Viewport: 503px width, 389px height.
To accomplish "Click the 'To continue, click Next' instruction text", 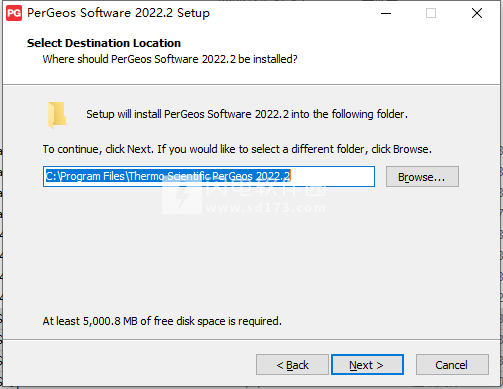I will 237,149.
